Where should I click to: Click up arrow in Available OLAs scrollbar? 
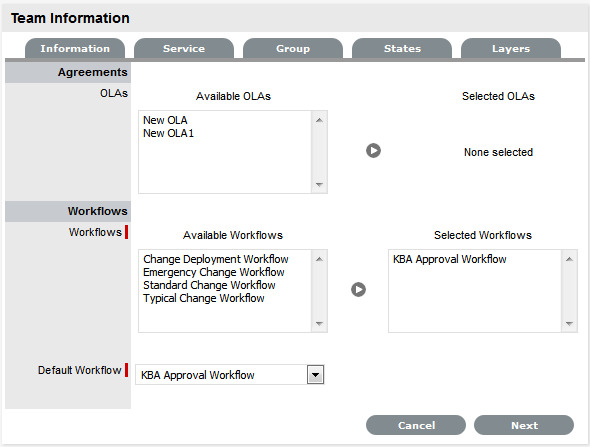point(319,120)
